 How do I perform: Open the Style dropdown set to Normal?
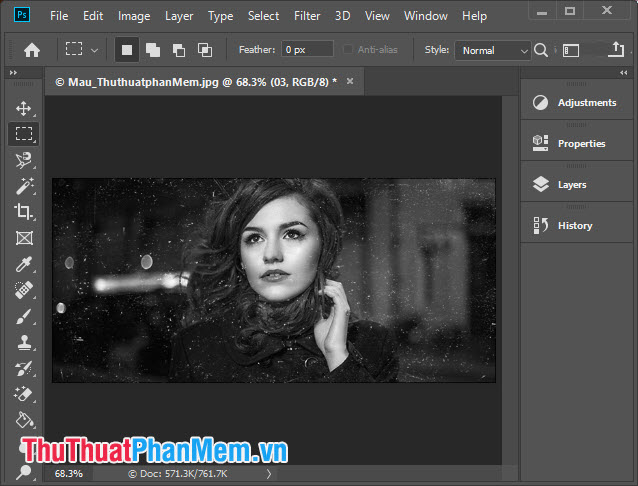pyautogui.click(x=492, y=50)
